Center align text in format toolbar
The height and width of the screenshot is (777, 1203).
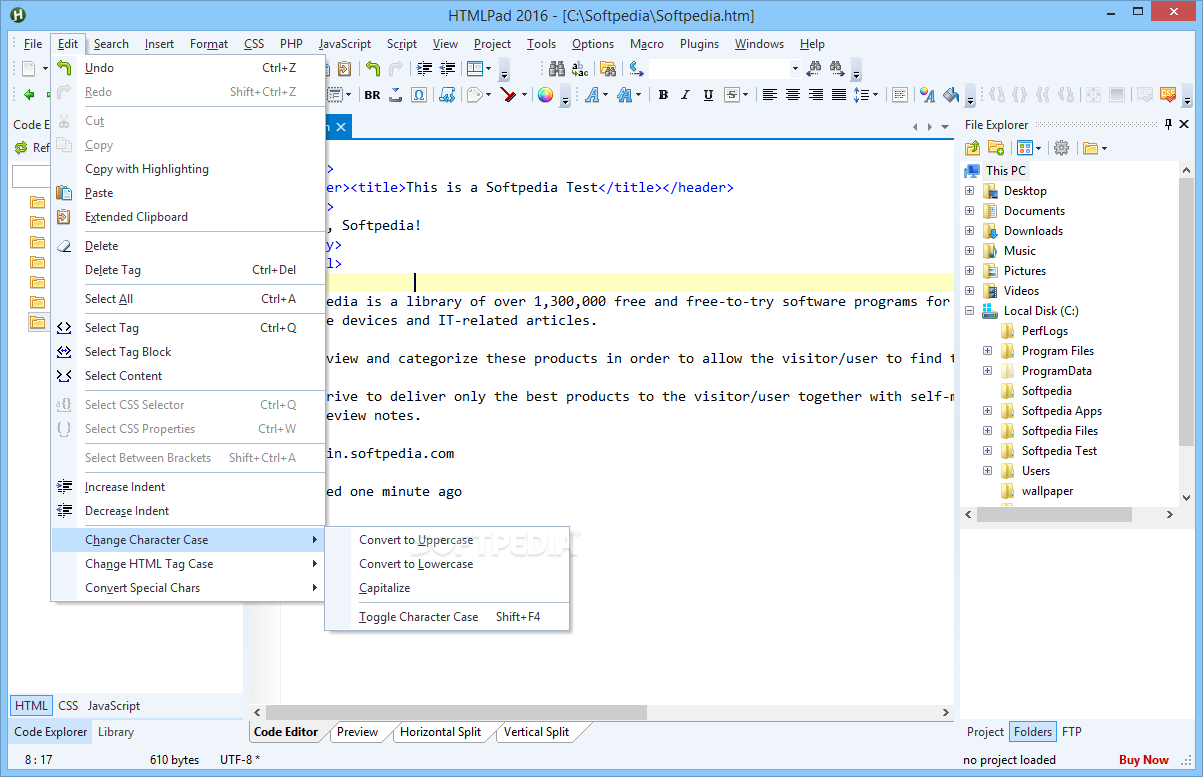click(793, 95)
